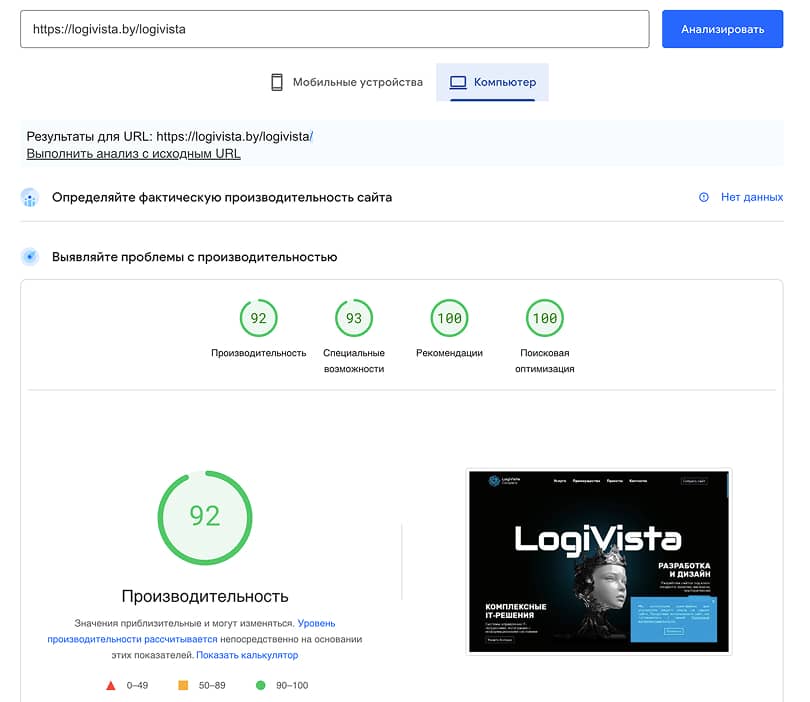Image resolution: width=810 pixels, height=702 pixels.
Task: Click the red triangle 0–49 legend icon
Action: coord(111,685)
